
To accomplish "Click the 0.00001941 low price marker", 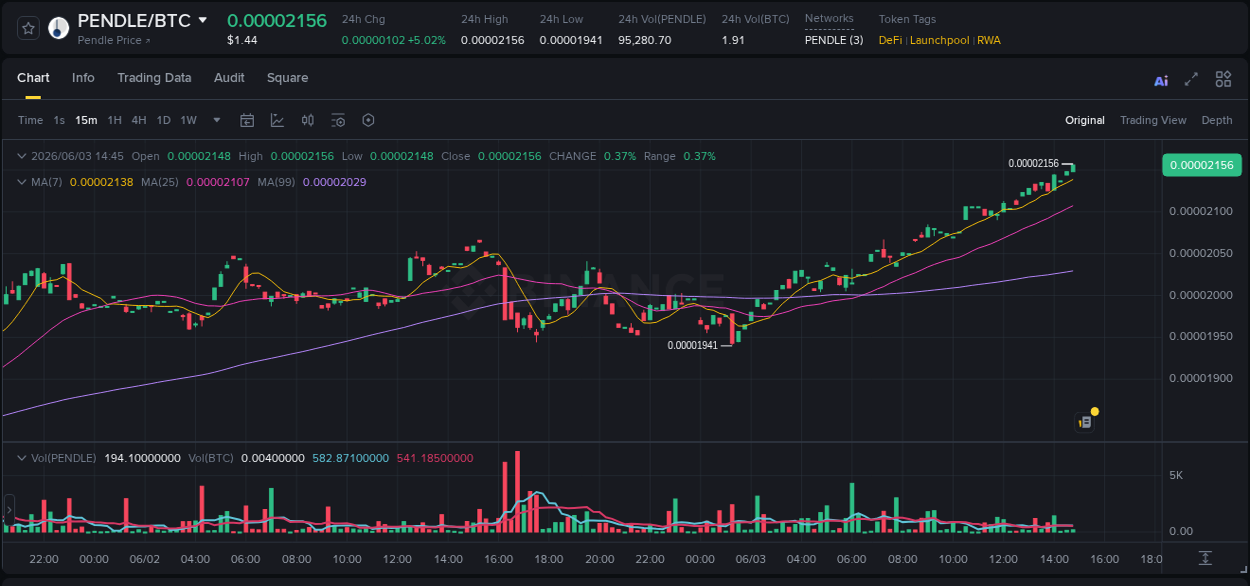I will (x=693, y=345).
